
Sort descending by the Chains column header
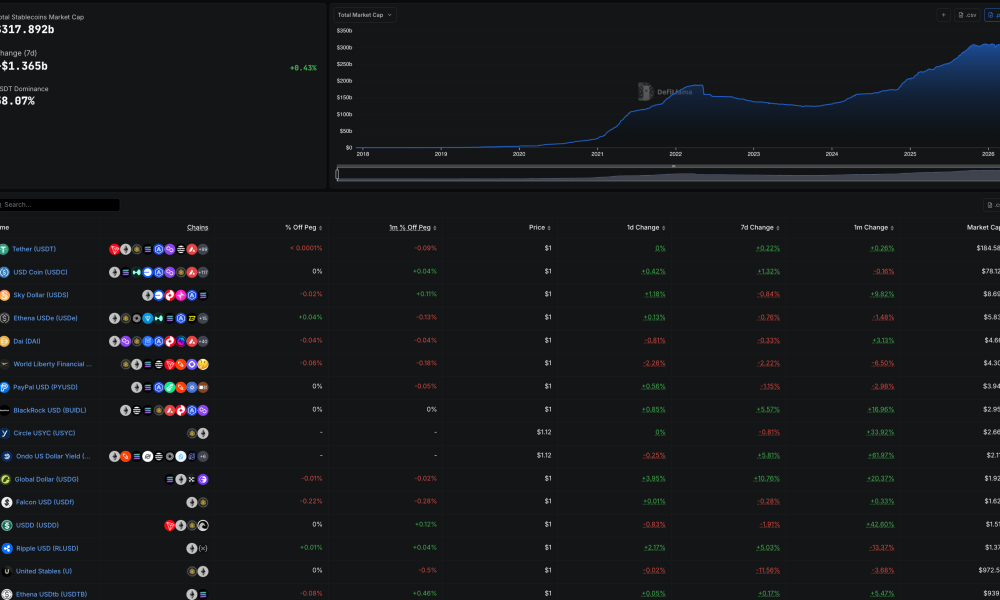tap(197, 227)
